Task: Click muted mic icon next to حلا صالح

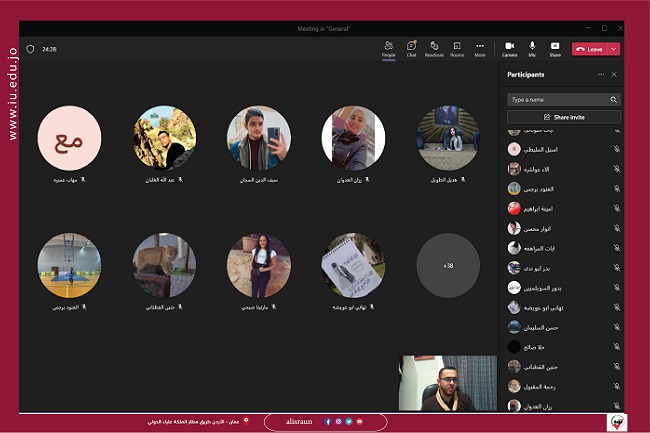Action: point(616,347)
